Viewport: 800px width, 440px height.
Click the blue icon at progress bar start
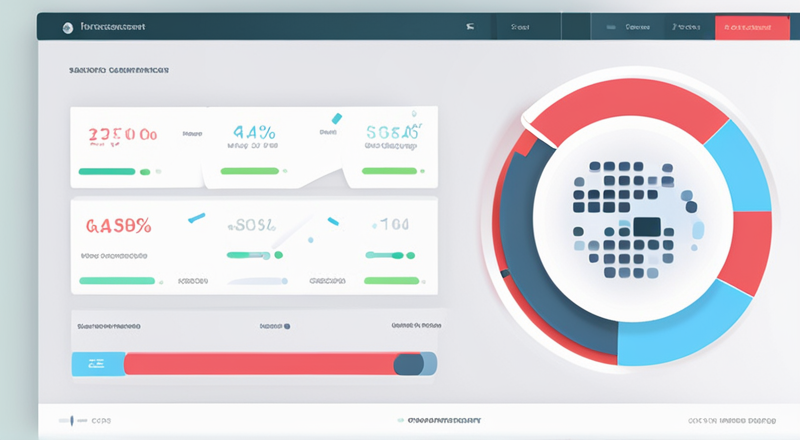tap(98, 363)
